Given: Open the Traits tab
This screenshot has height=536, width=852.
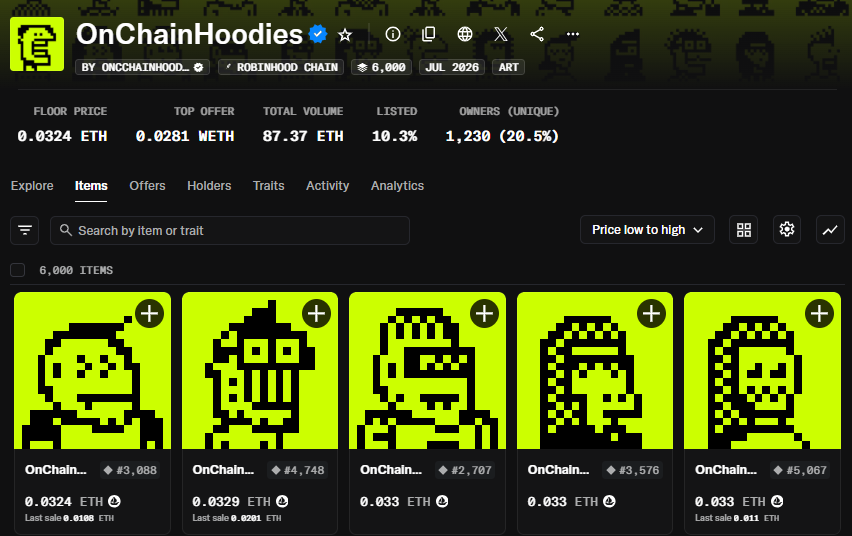Looking at the screenshot, I should 268,186.
